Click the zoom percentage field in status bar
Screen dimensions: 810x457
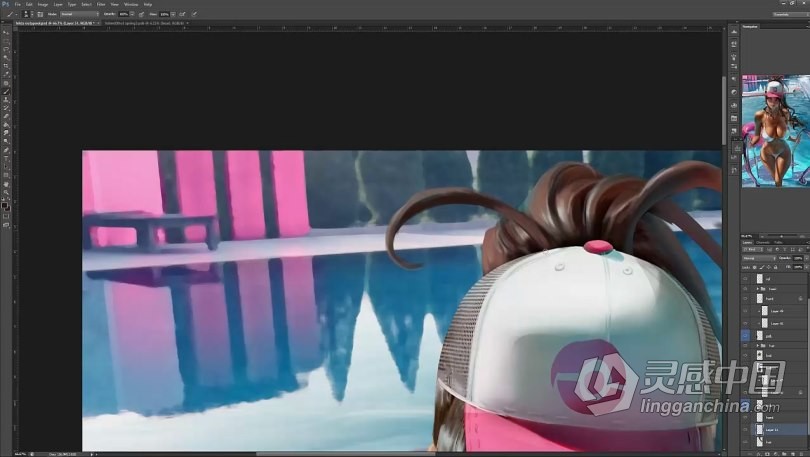click(21, 454)
